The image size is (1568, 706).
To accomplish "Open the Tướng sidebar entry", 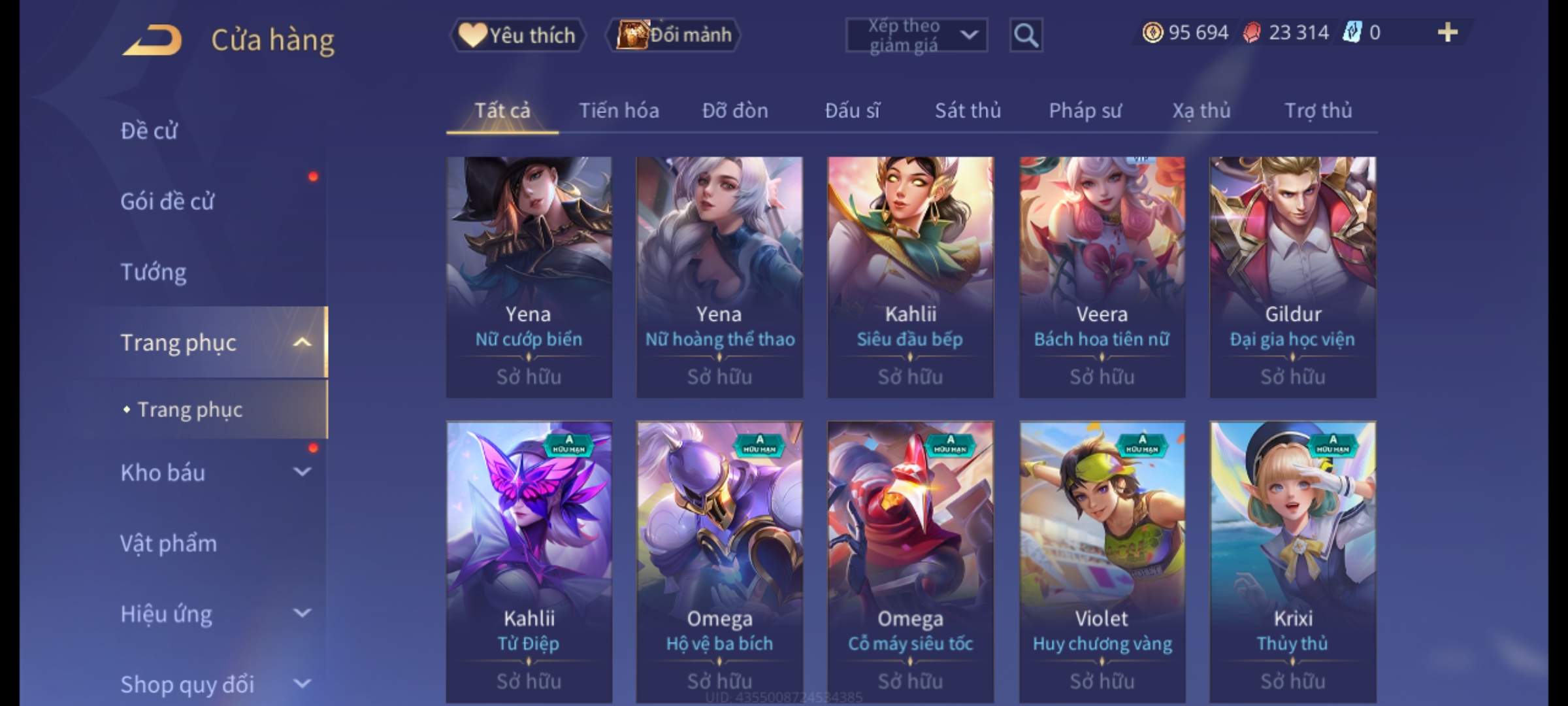I will 154,272.
